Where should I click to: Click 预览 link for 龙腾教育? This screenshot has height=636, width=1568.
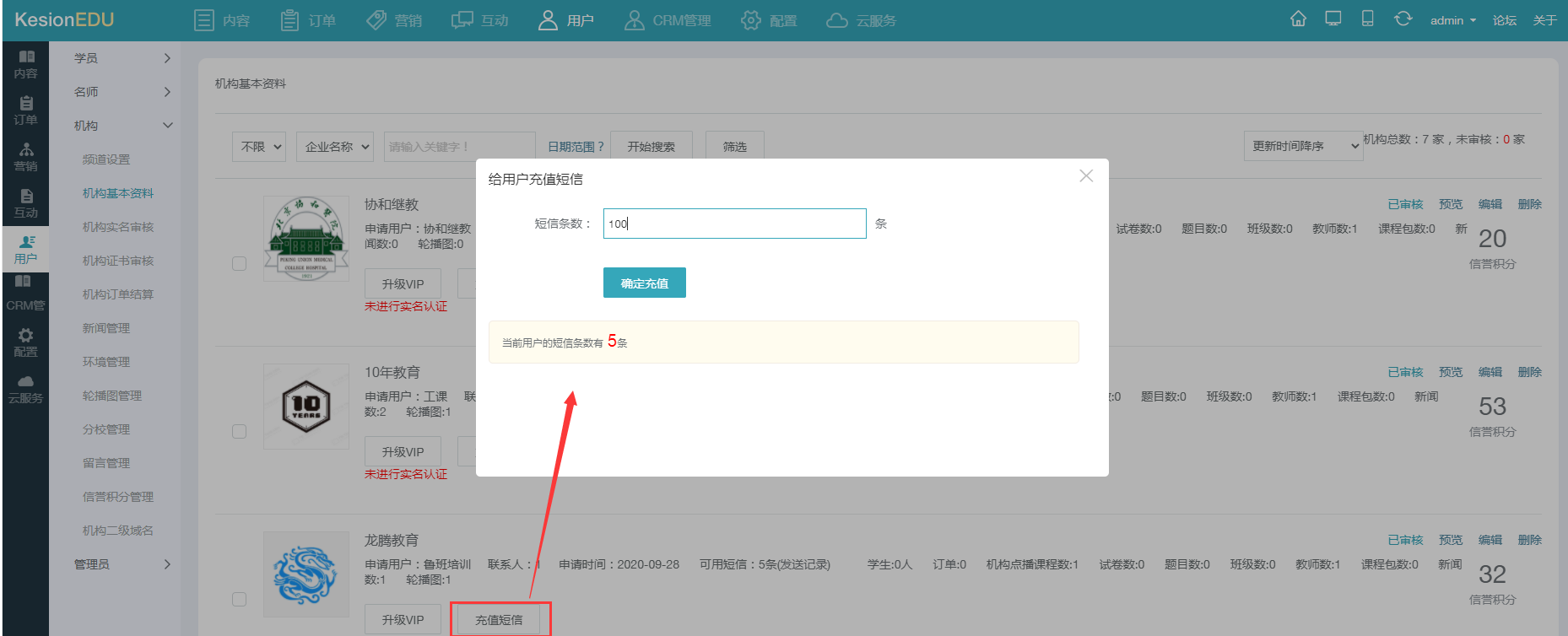click(x=1451, y=540)
